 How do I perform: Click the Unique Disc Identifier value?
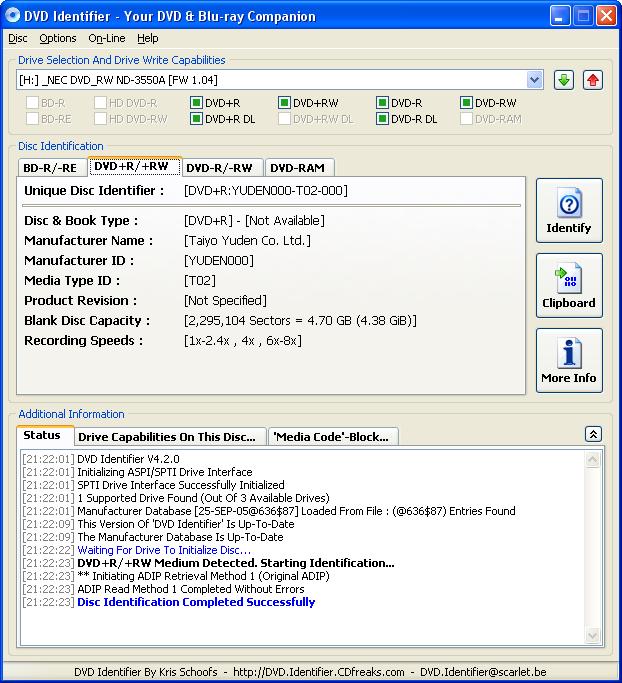point(266,190)
